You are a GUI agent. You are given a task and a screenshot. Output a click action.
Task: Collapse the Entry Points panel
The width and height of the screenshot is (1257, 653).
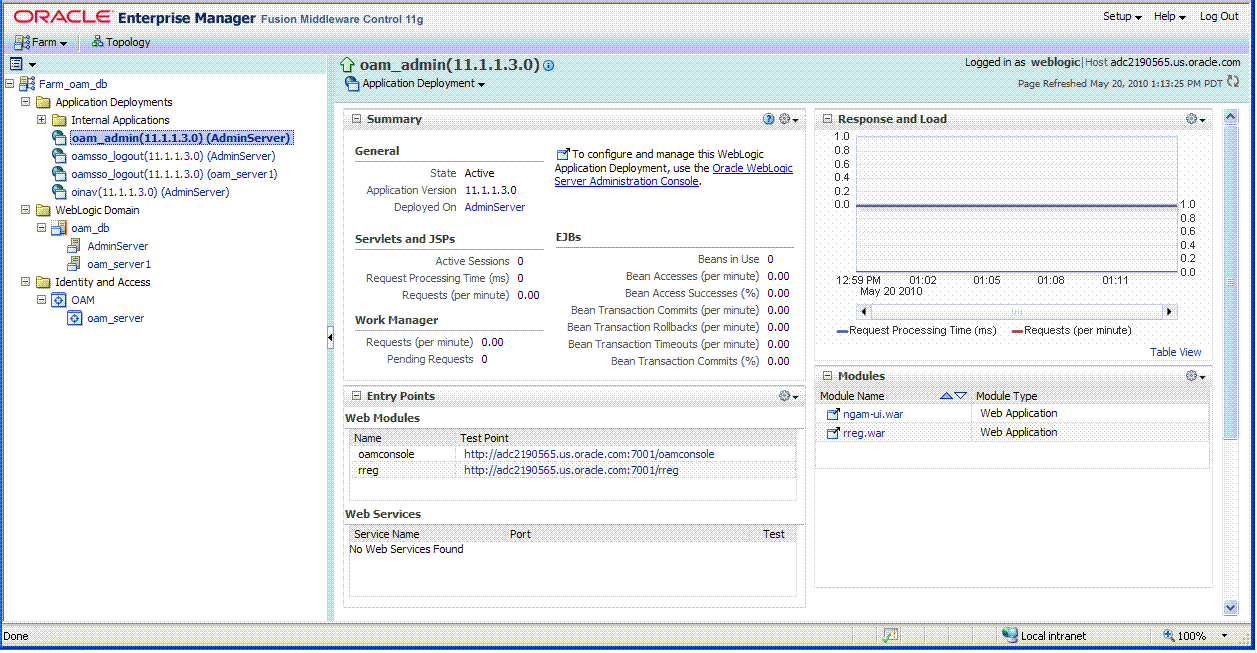pos(355,396)
